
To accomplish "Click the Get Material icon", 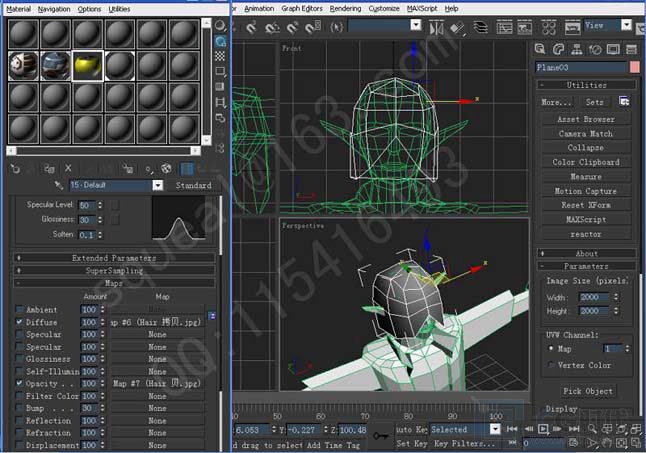I will coord(15,168).
